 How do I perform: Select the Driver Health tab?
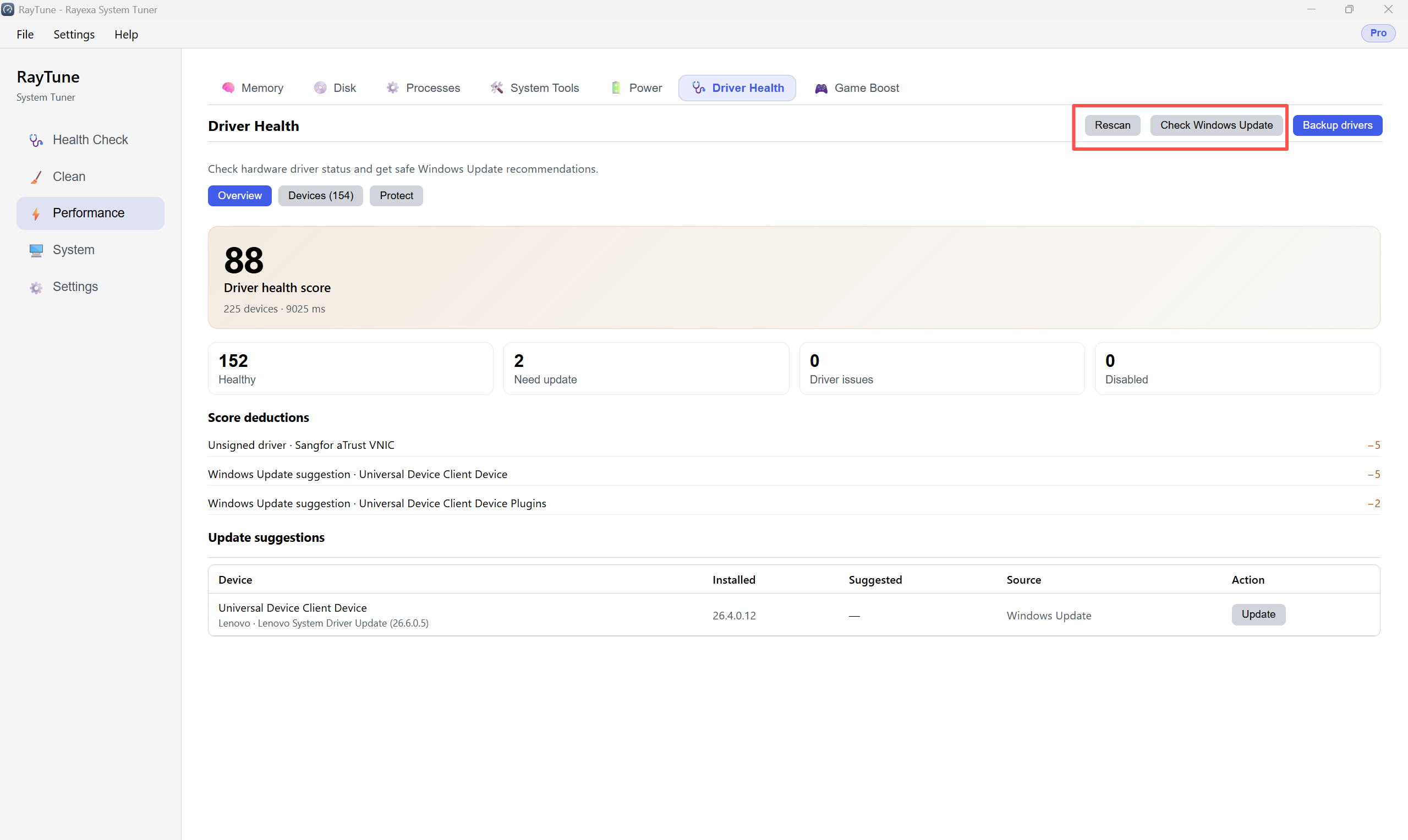[737, 87]
